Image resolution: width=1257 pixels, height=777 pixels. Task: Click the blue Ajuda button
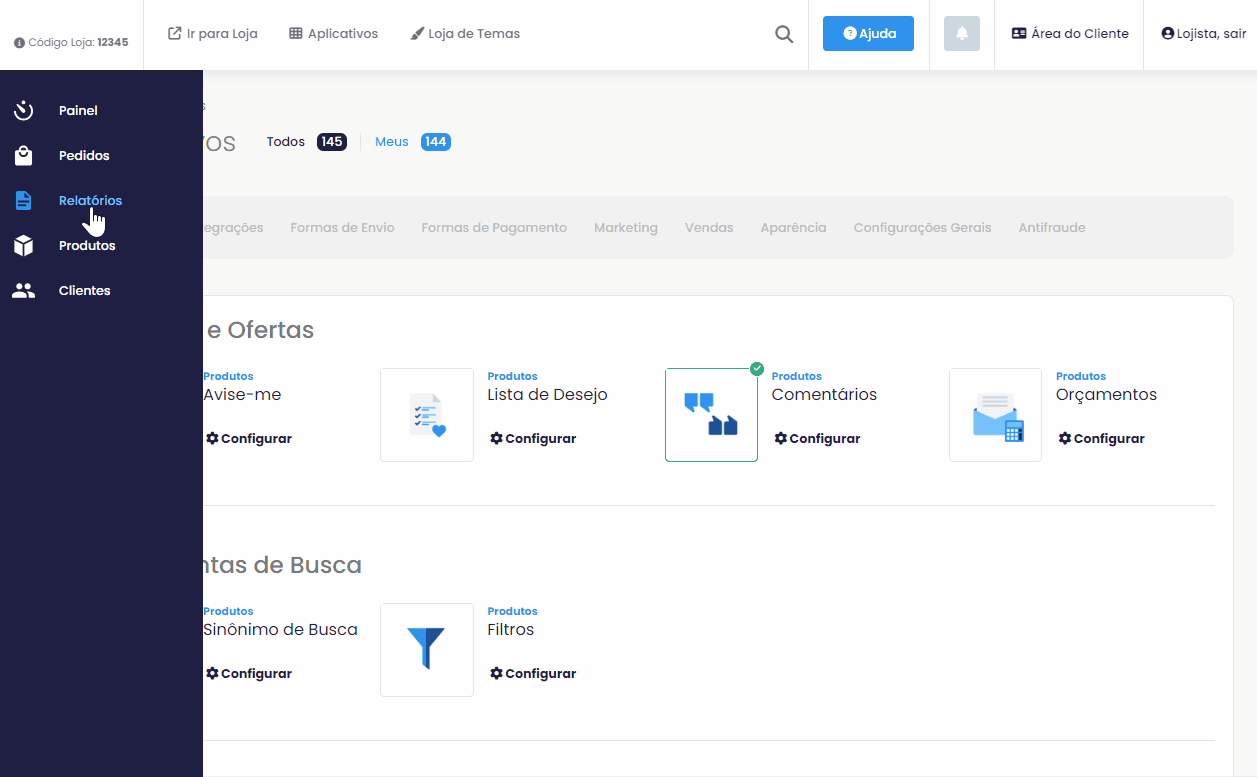[x=868, y=34]
